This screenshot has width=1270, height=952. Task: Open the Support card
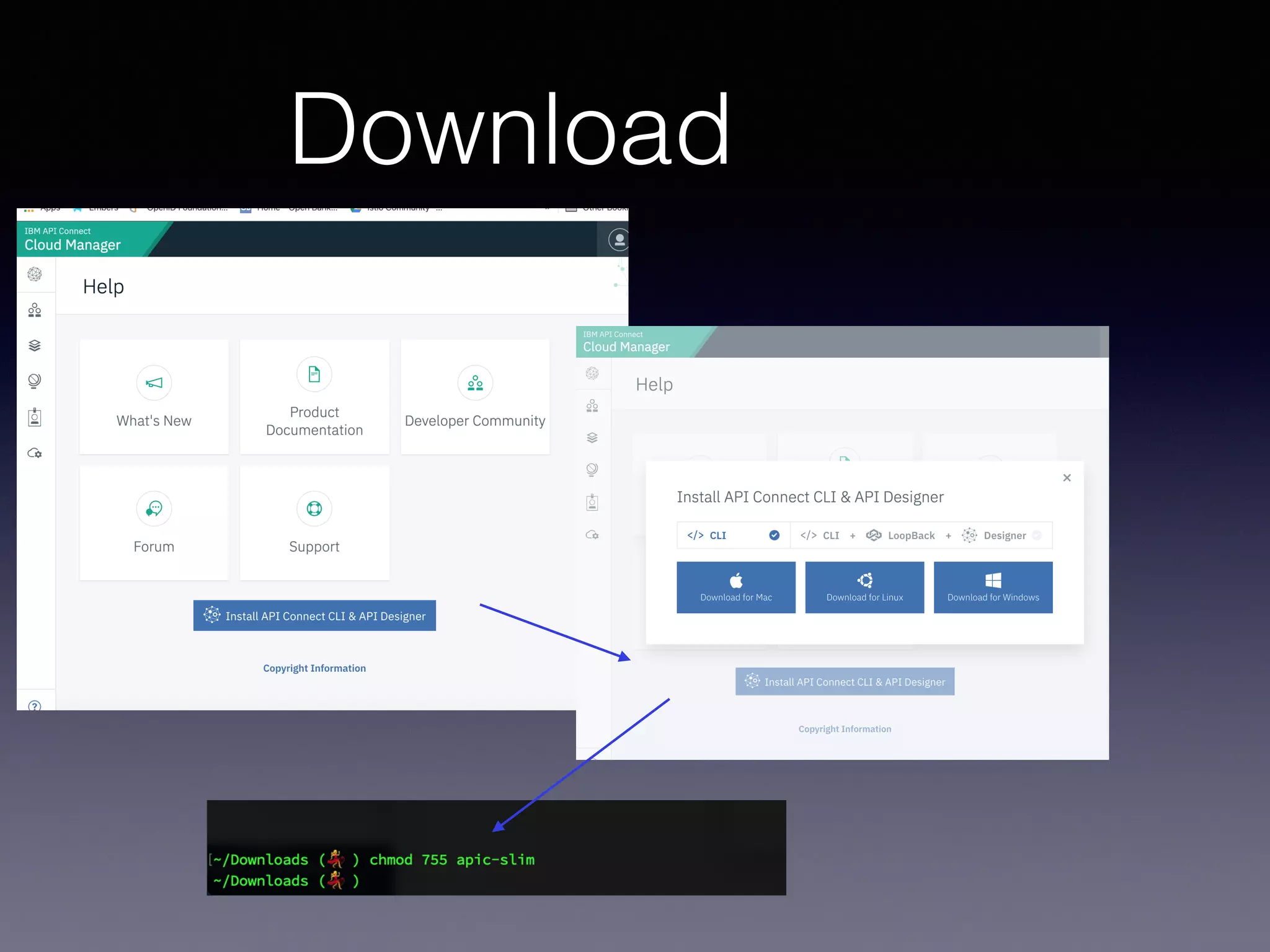point(314,523)
